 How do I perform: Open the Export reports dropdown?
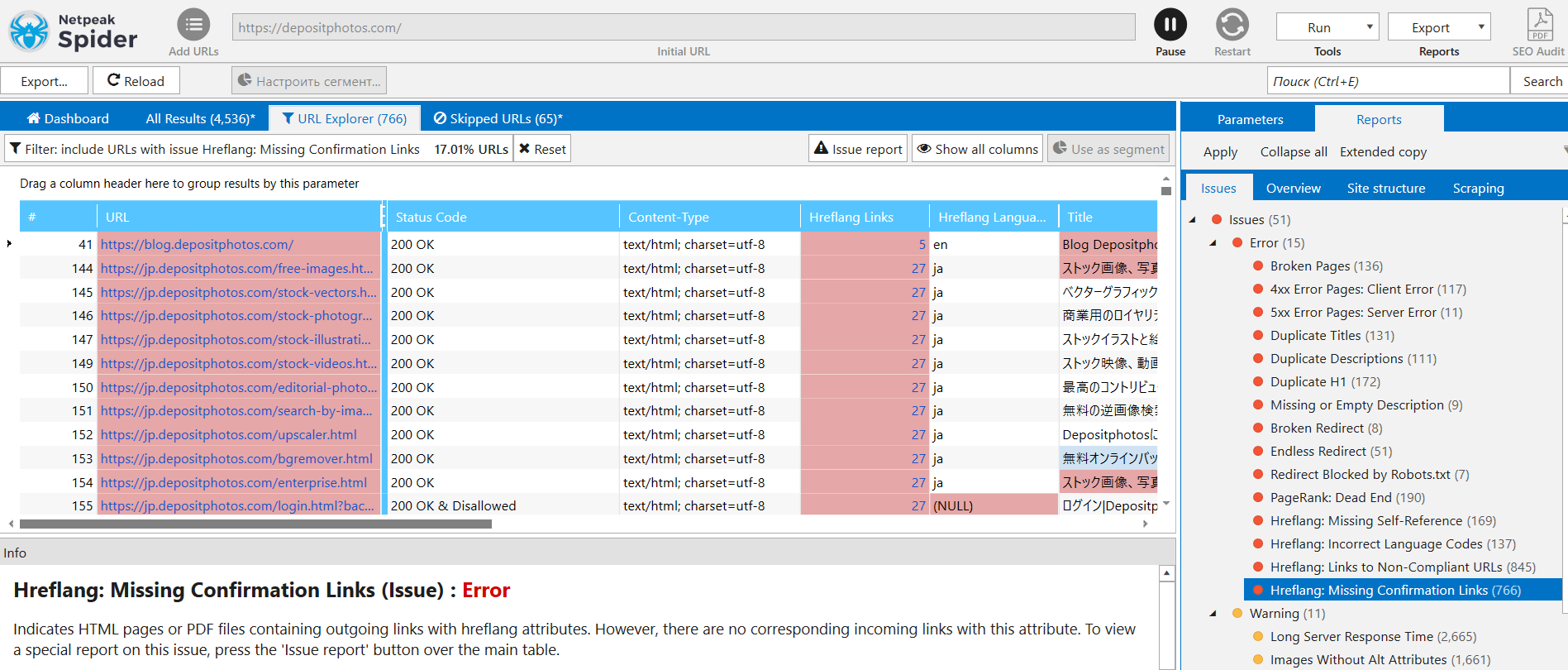coord(1439,27)
